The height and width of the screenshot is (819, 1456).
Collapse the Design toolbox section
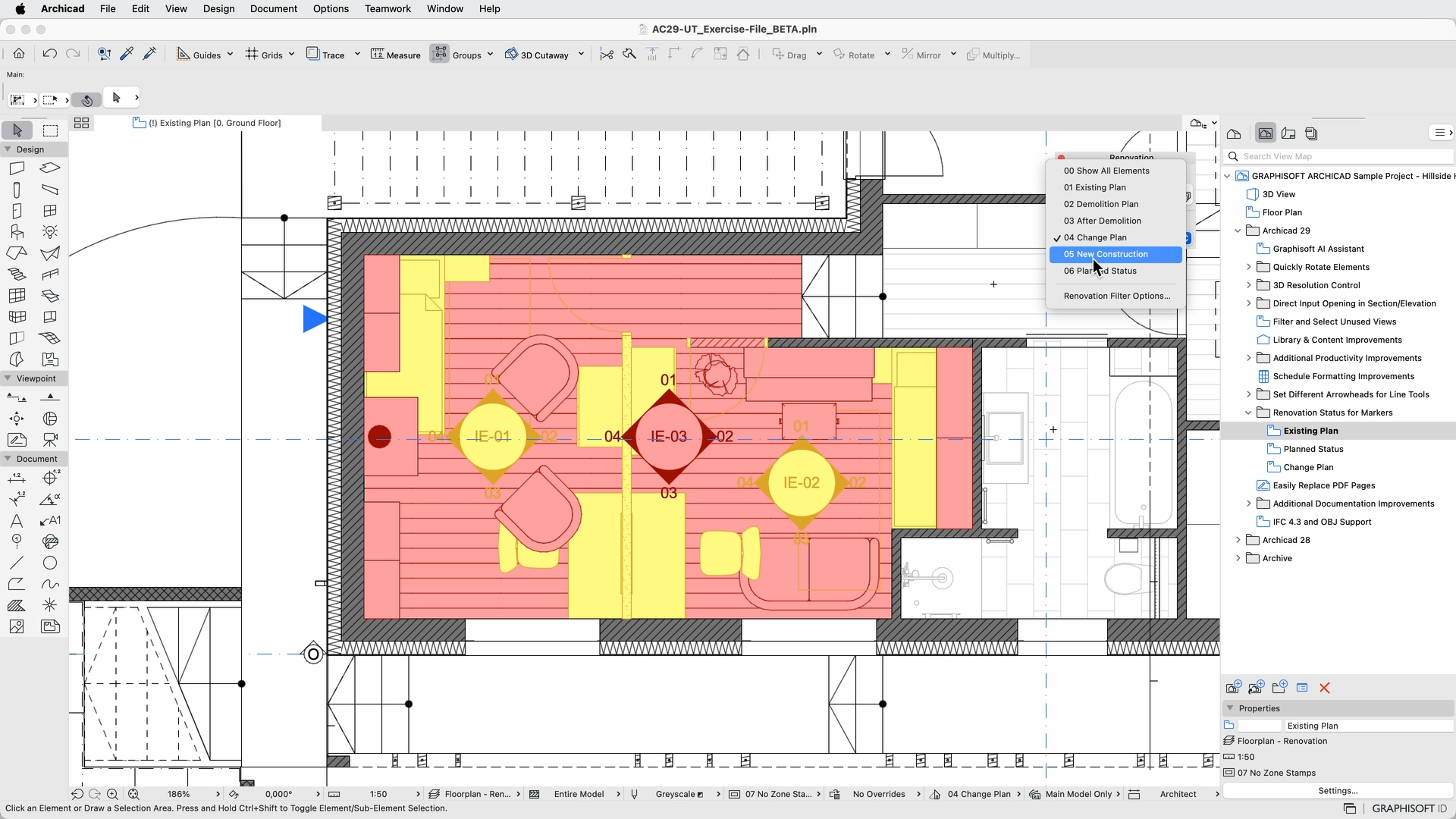8,149
